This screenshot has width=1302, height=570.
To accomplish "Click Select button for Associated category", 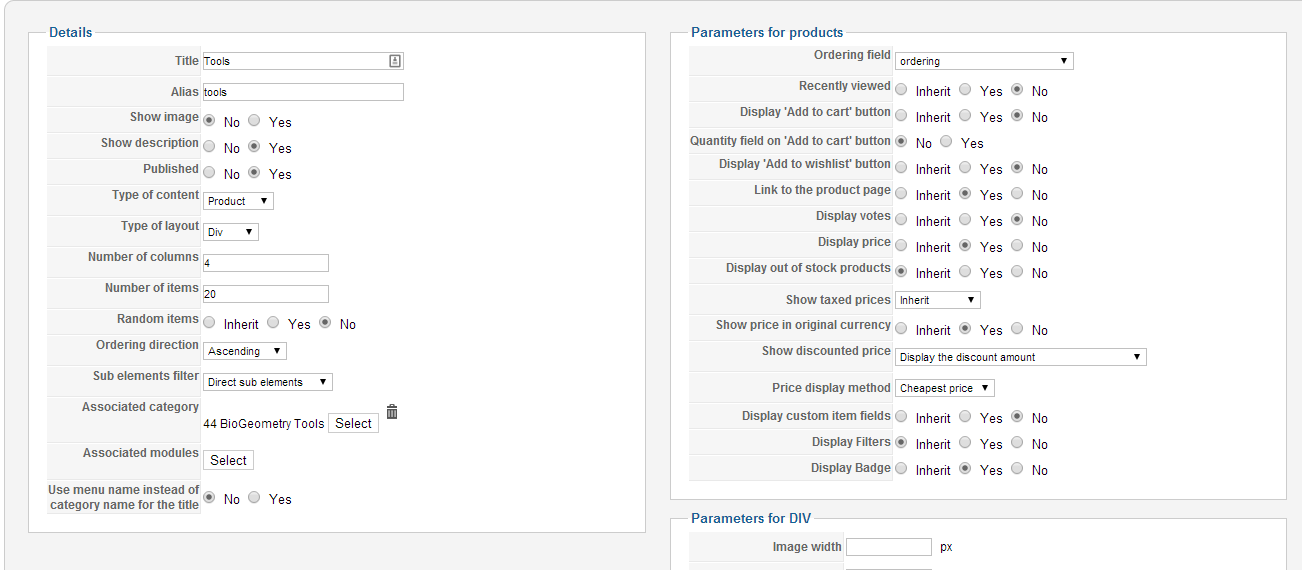I will pos(353,423).
